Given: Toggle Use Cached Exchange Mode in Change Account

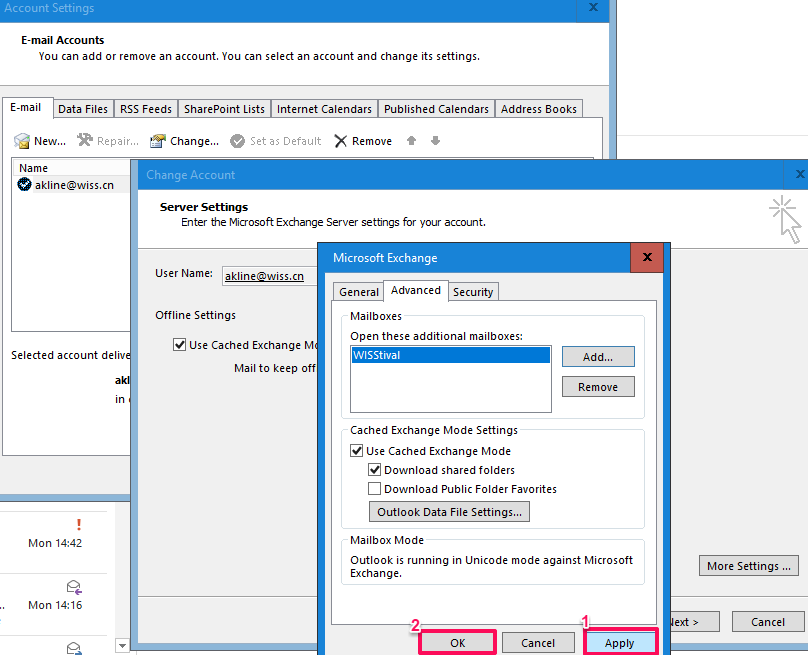Looking at the screenshot, I should 179,344.
